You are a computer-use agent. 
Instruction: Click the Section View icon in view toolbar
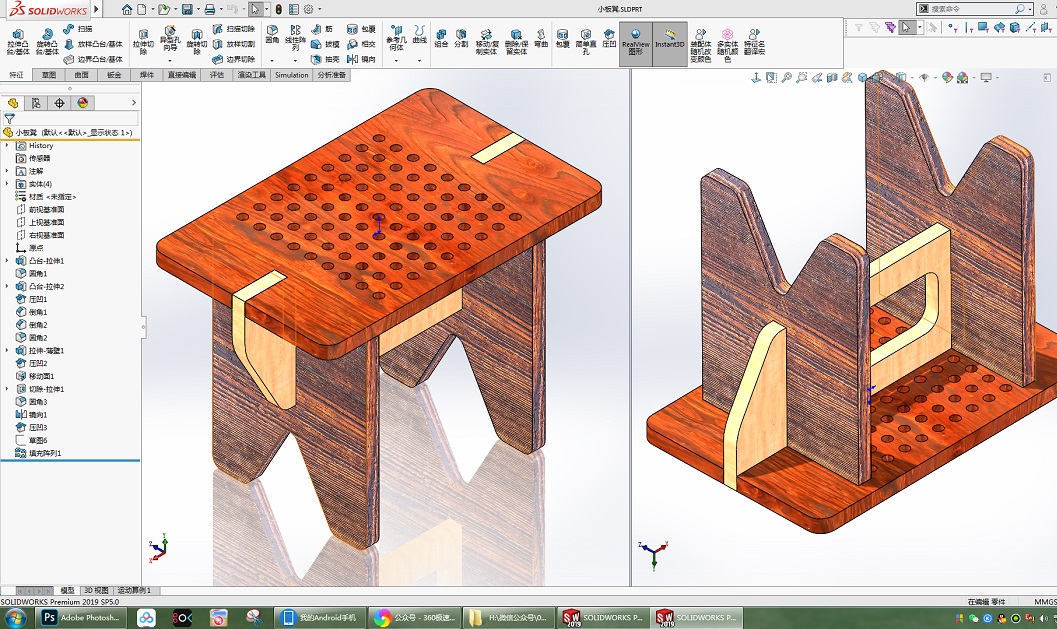tap(832, 78)
